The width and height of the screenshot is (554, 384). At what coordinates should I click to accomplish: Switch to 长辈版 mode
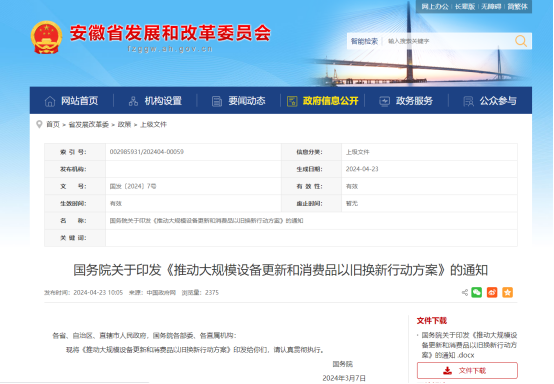pyautogui.click(x=465, y=6)
